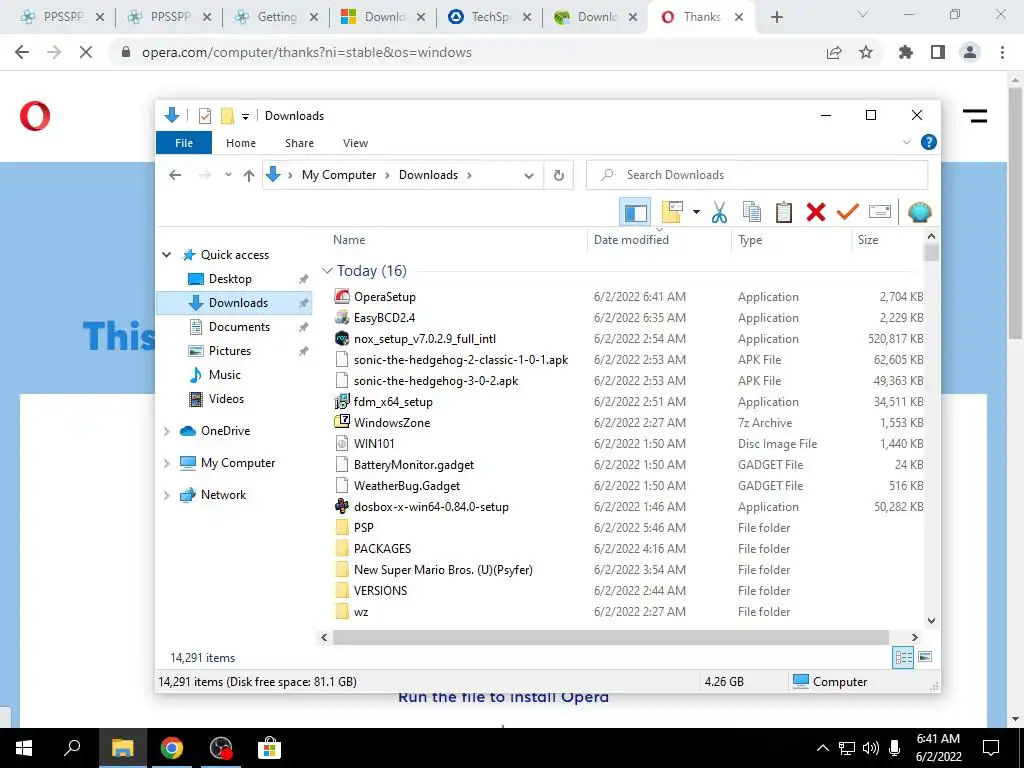This screenshot has height=768, width=1024.
Task: Select Pictures in the navigation pane
Action: pyautogui.click(x=229, y=351)
